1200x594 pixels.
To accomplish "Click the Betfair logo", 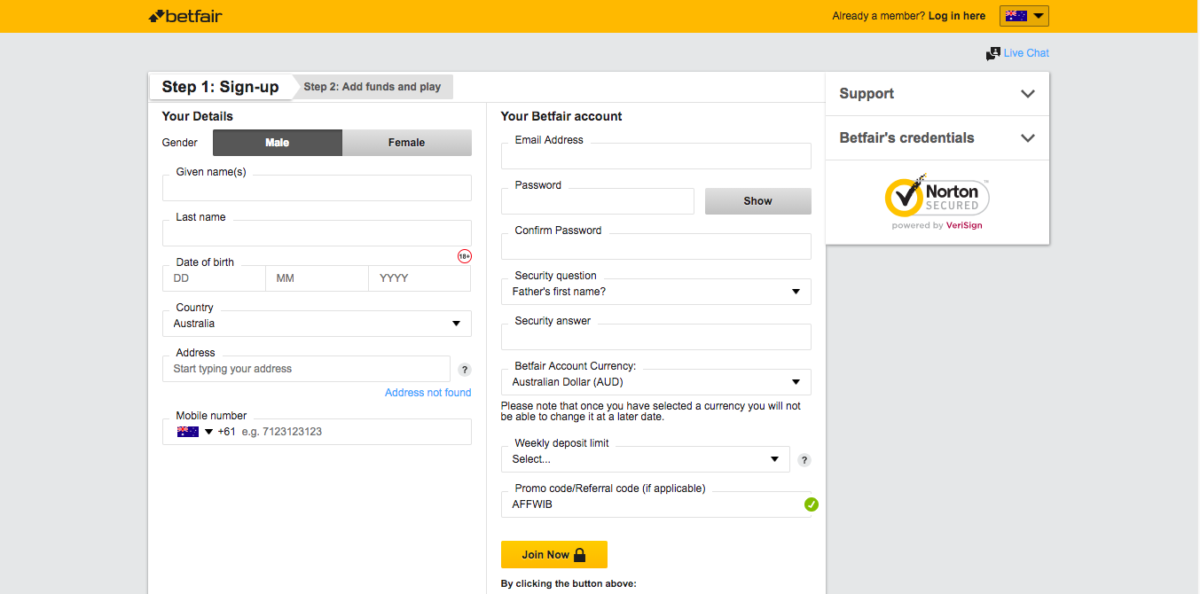I will coord(185,15).
